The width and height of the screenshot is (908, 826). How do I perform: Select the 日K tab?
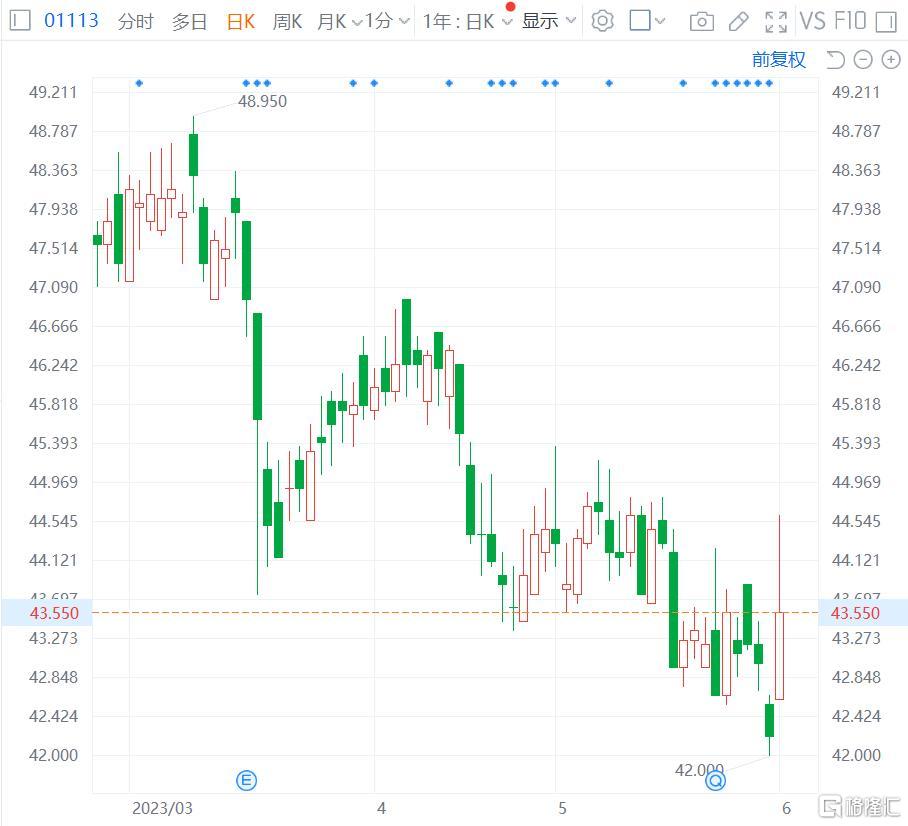[241, 21]
